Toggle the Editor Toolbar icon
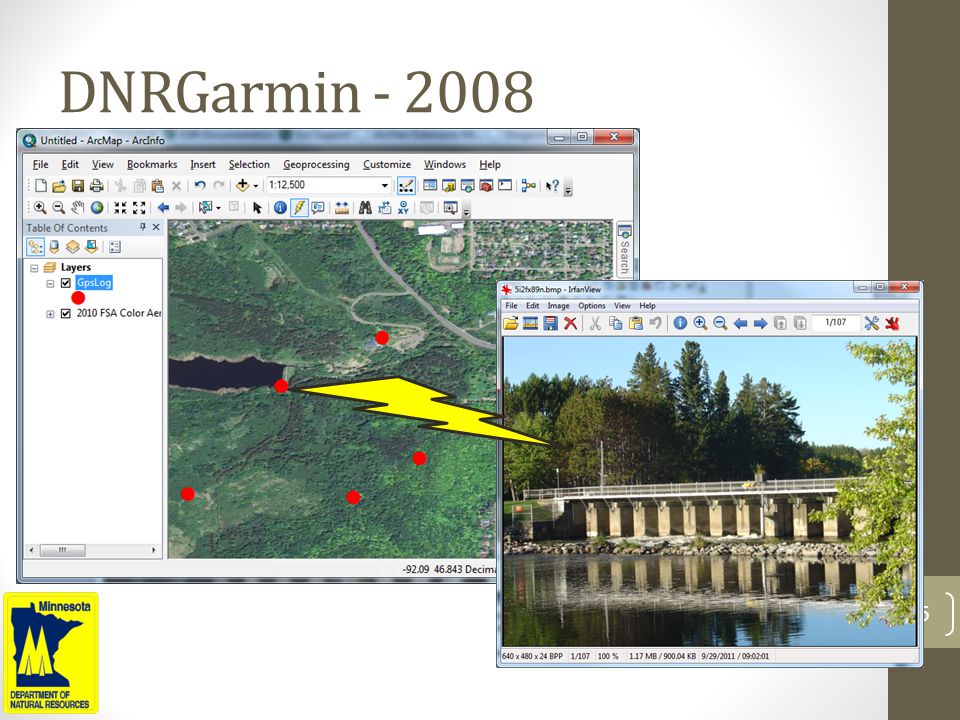Image resolution: width=960 pixels, height=720 pixels. [406, 185]
